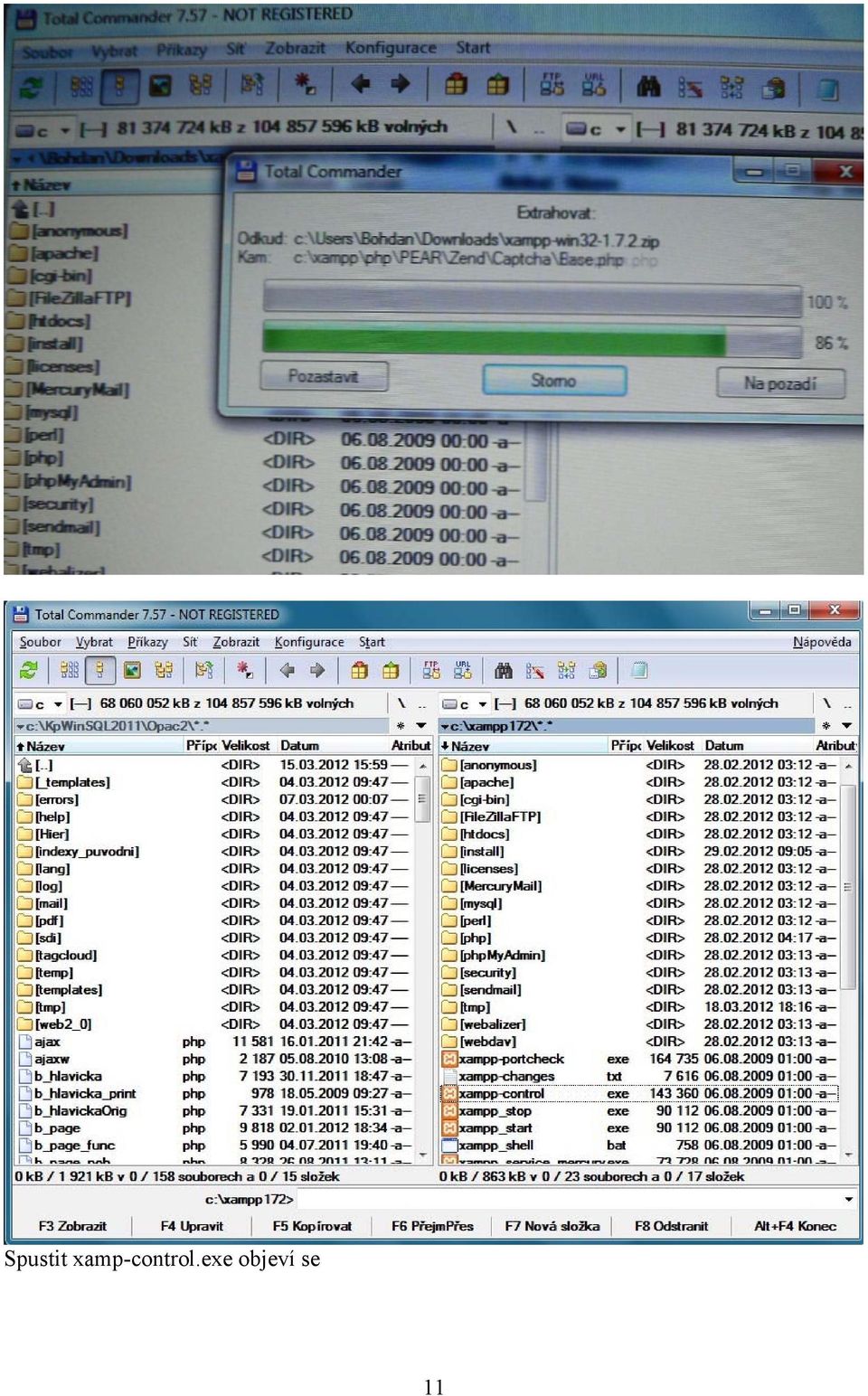The width and height of the screenshot is (868, 1396).
Task: Click the F3 Zobrazit function button
Action: (x=72, y=1226)
